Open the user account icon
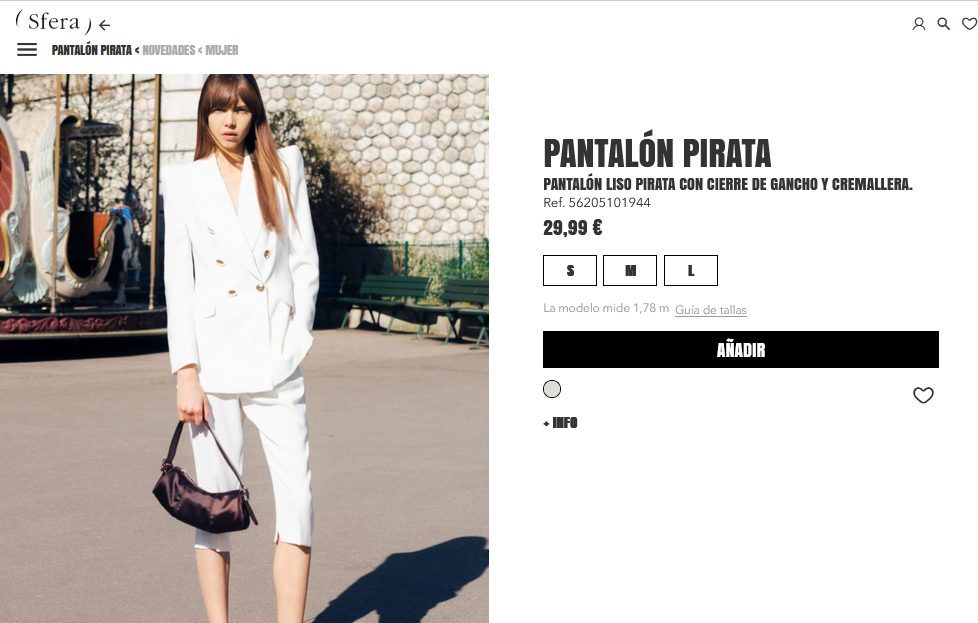 click(919, 24)
